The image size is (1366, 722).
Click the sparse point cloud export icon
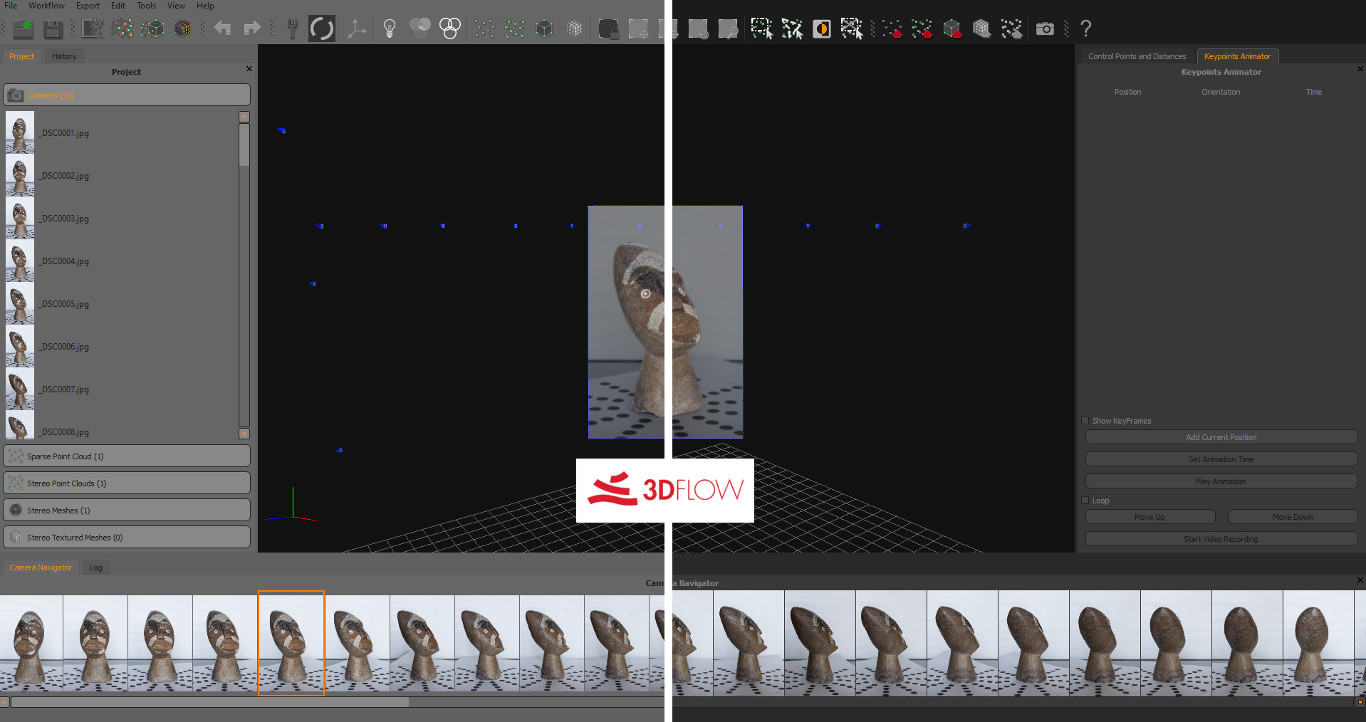892,29
